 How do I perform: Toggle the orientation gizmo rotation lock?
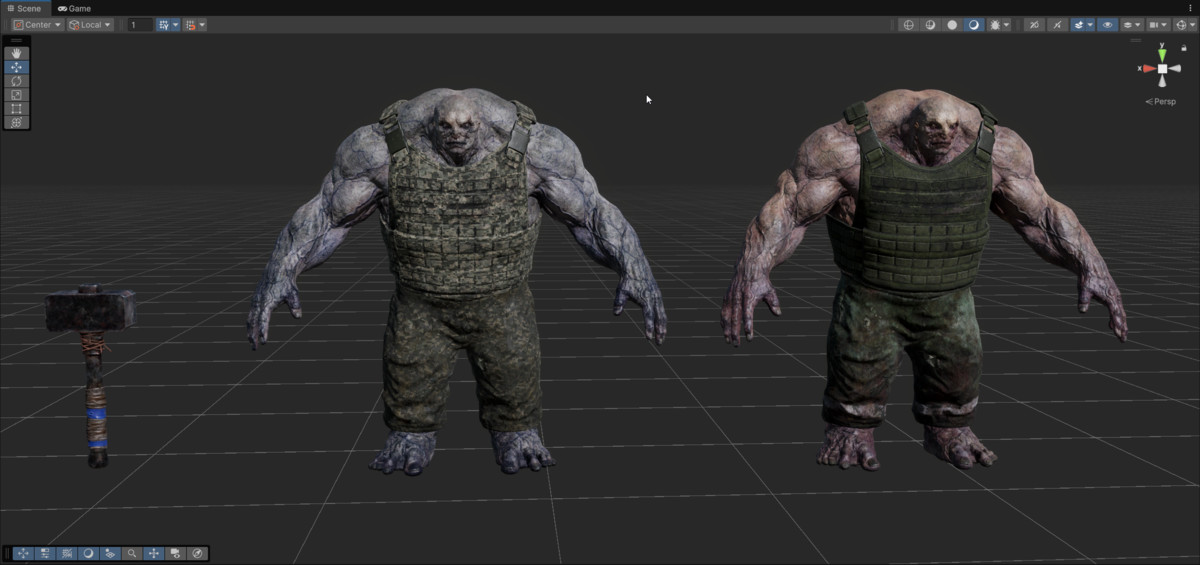coord(1184,48)
